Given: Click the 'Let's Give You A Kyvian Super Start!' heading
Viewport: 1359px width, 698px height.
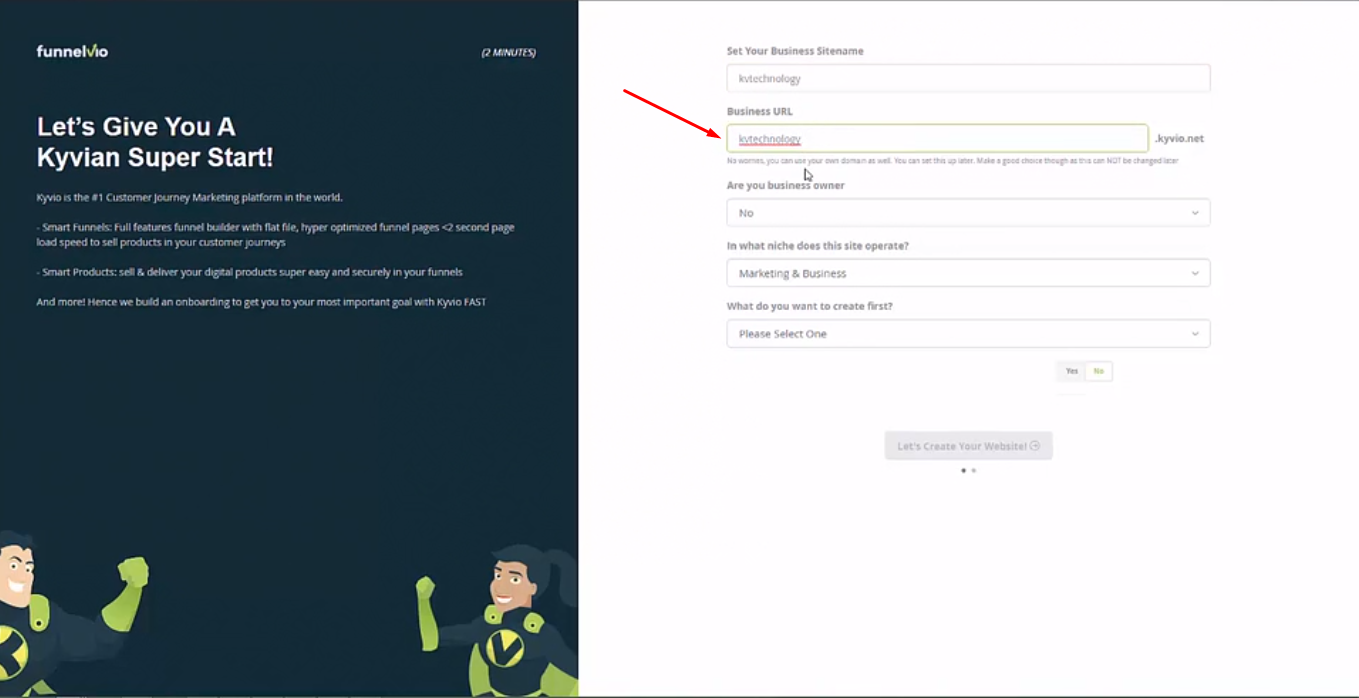Looking at the screenshot, I should click(155, 142).
